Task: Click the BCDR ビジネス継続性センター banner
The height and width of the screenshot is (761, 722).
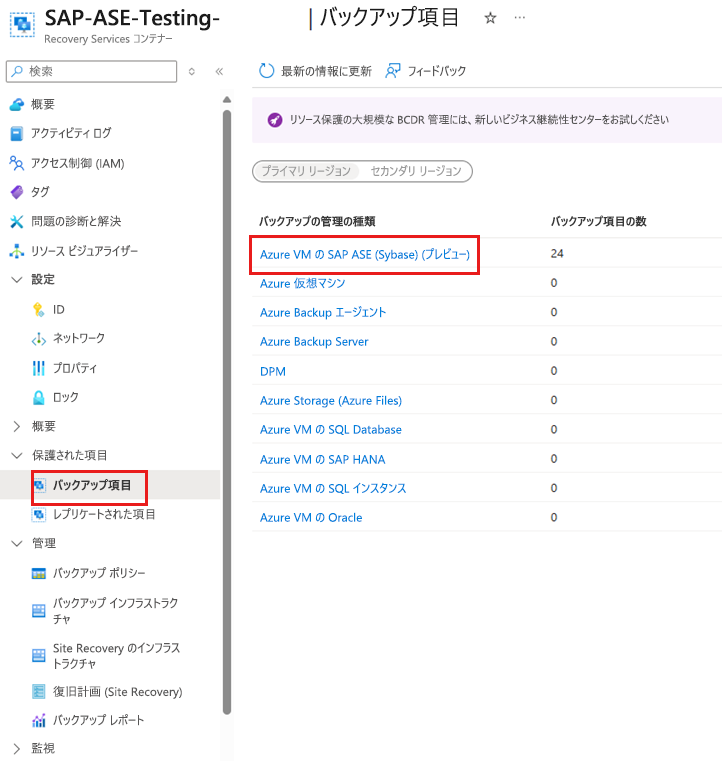Action: click(x=487, y=120)
